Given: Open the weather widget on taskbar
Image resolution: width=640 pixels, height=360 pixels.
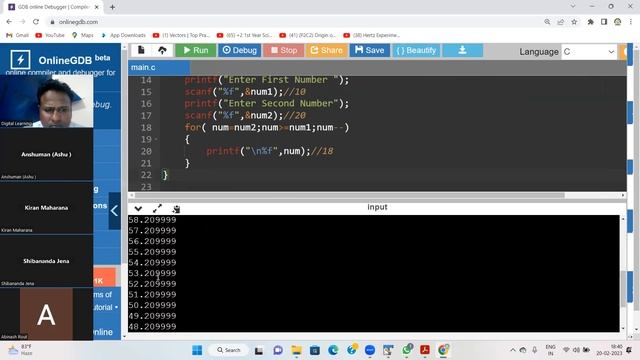Looking at the screenshot, I should tap(20, 350).
